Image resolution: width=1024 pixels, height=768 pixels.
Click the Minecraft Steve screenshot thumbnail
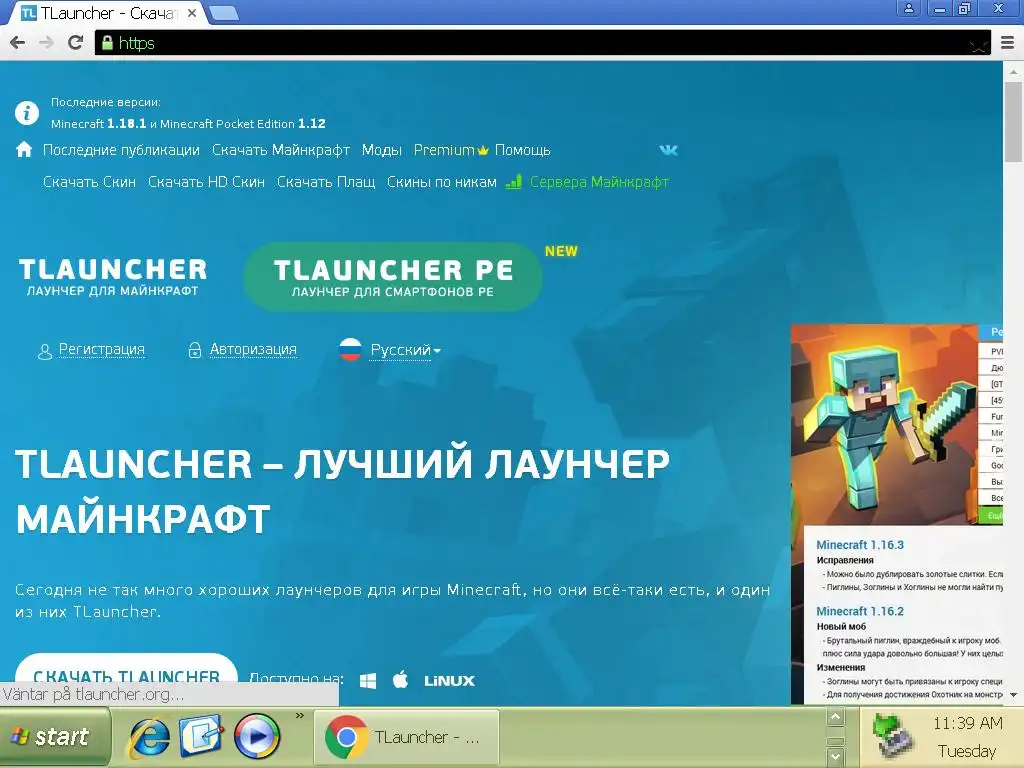(x=884, y=424)
